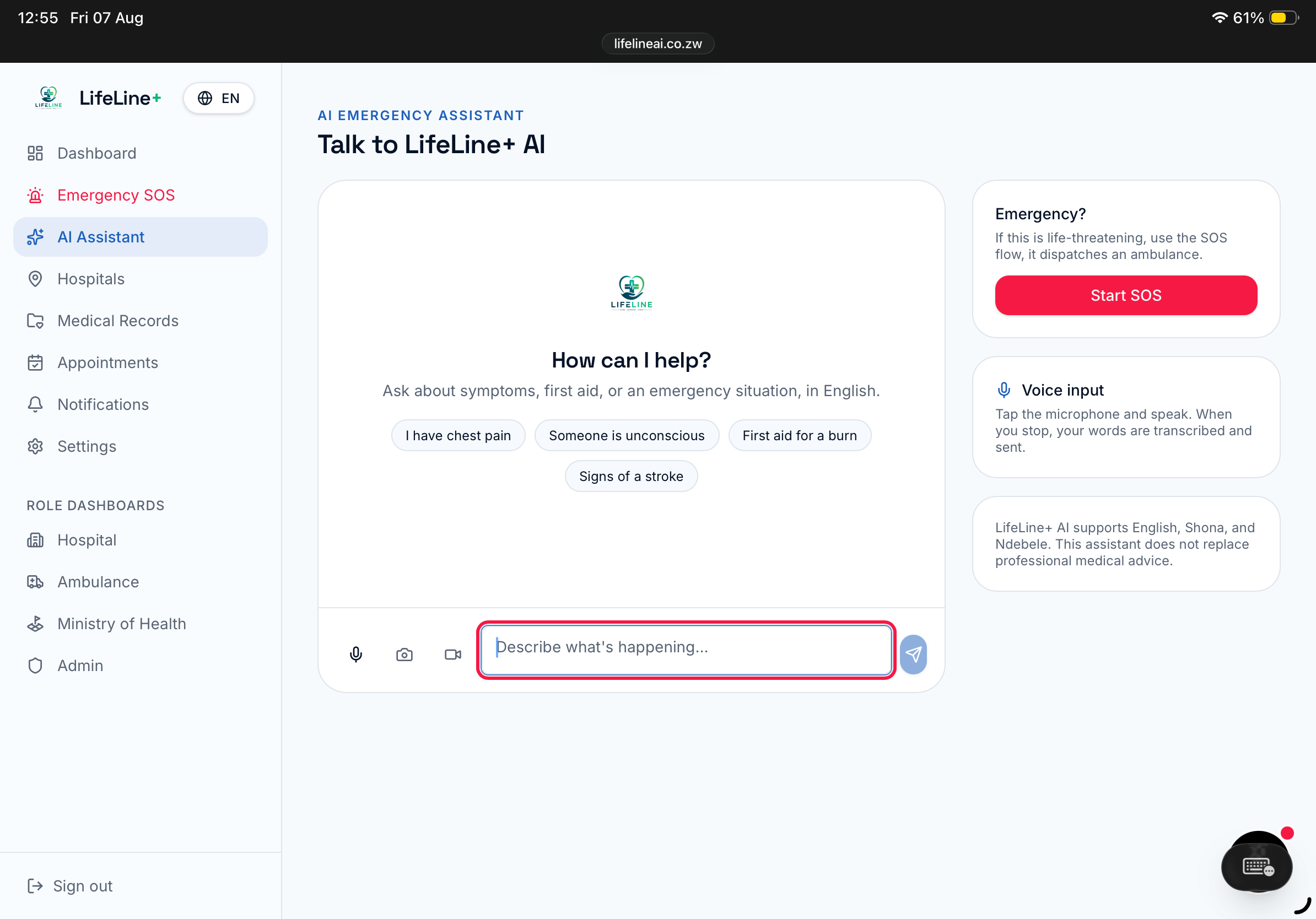Click Dashboard grid icon
Viewport: 1316px width, 919px height.
(35, 153)
